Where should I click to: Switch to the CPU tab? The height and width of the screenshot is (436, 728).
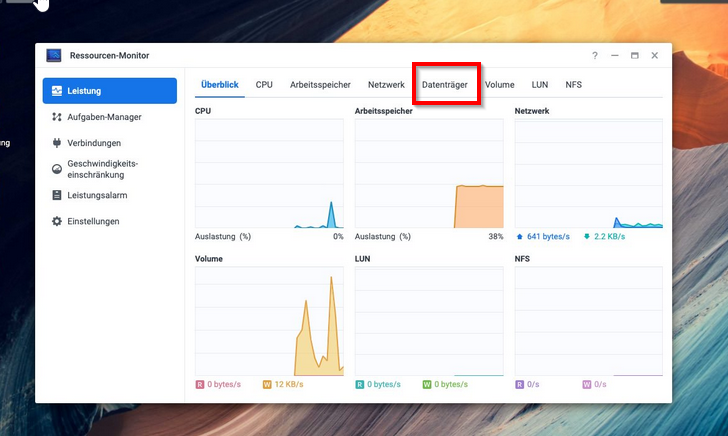[x=264, y=85]
